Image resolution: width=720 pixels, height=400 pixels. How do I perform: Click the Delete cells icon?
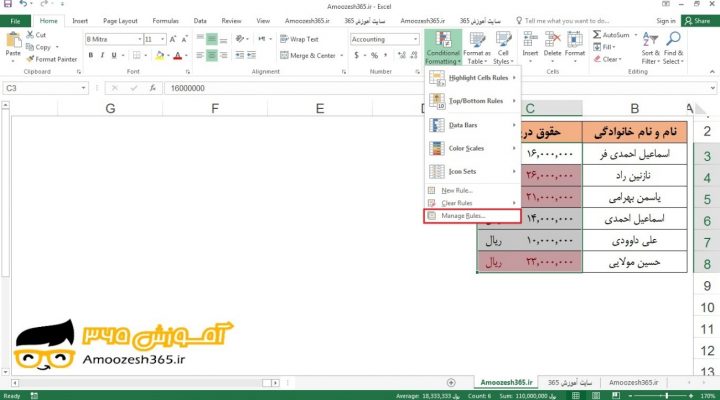point(552,39)
